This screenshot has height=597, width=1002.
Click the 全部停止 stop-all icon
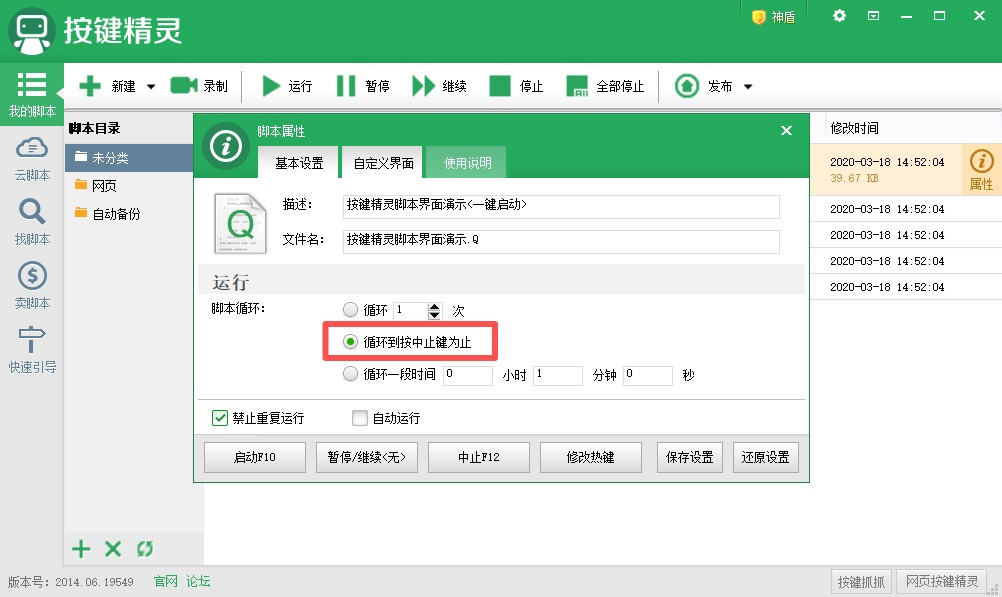point(575,86)
